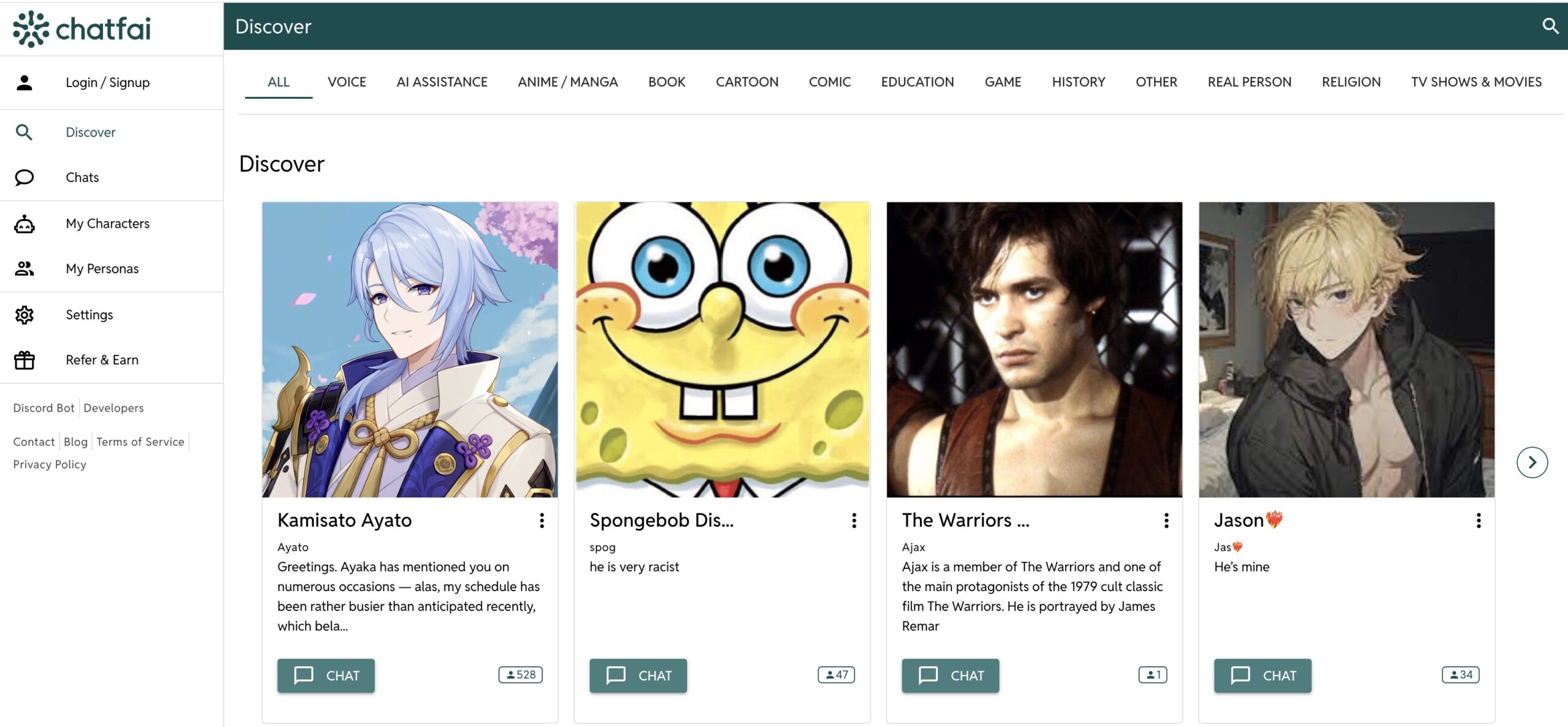
Task: Select the TV SHOWS & MOVIES tab
Action: (x=1476, y=82)
